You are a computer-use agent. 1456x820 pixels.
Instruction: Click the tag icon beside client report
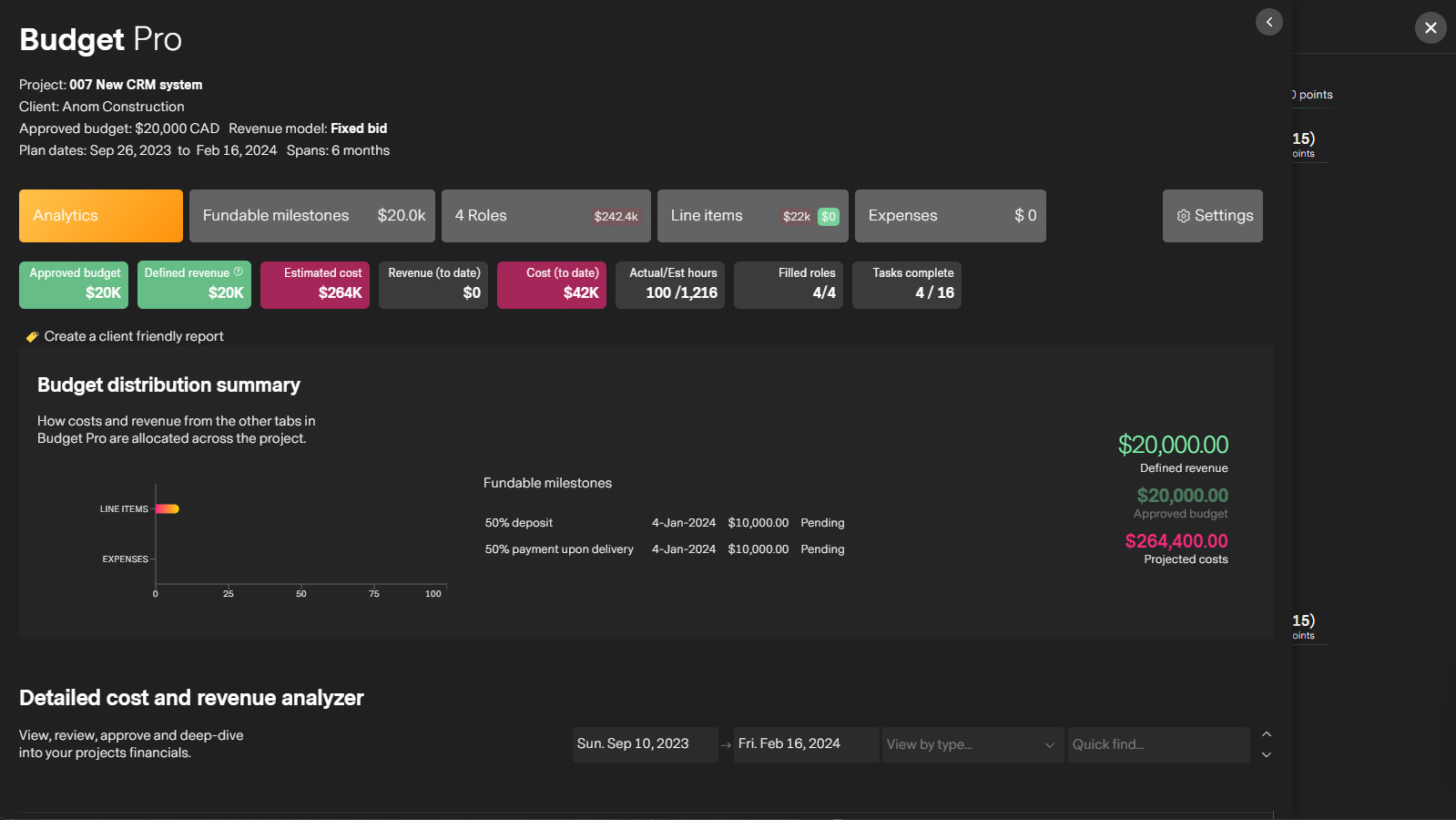click(x=32, y=336)
